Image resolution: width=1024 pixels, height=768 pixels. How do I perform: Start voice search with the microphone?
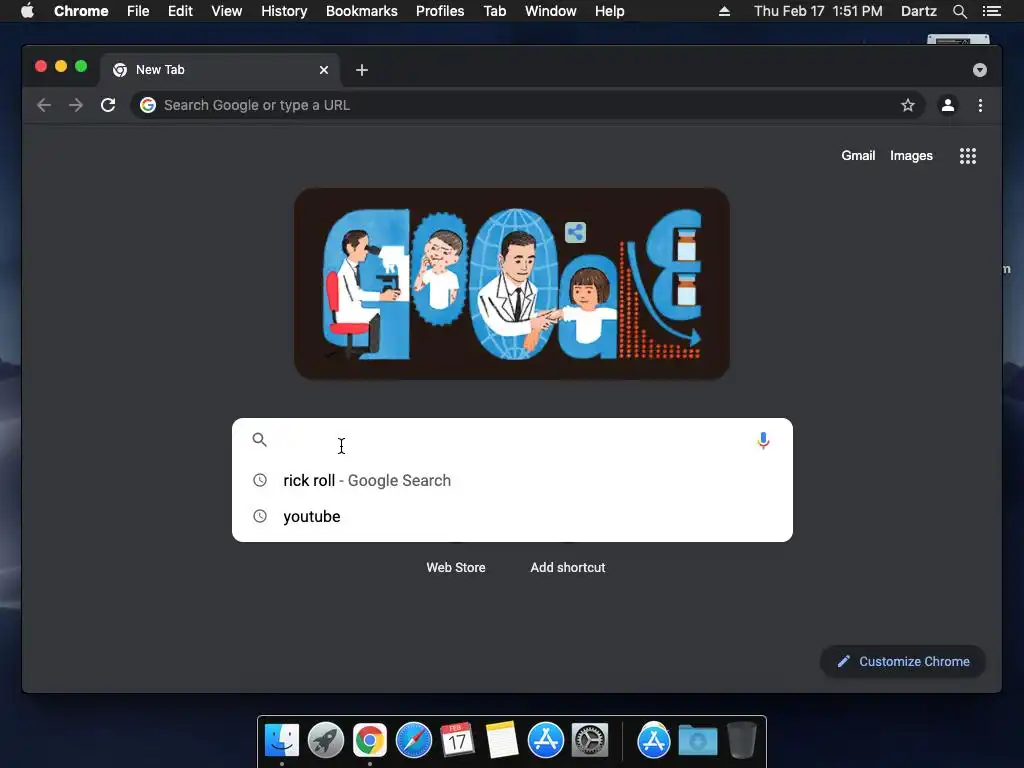[763, 441]
